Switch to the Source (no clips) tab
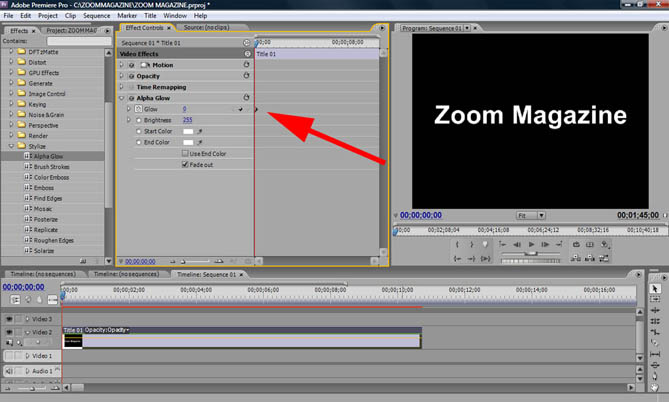669x402 pixels. pyautogui.click(x=212, y=29)
